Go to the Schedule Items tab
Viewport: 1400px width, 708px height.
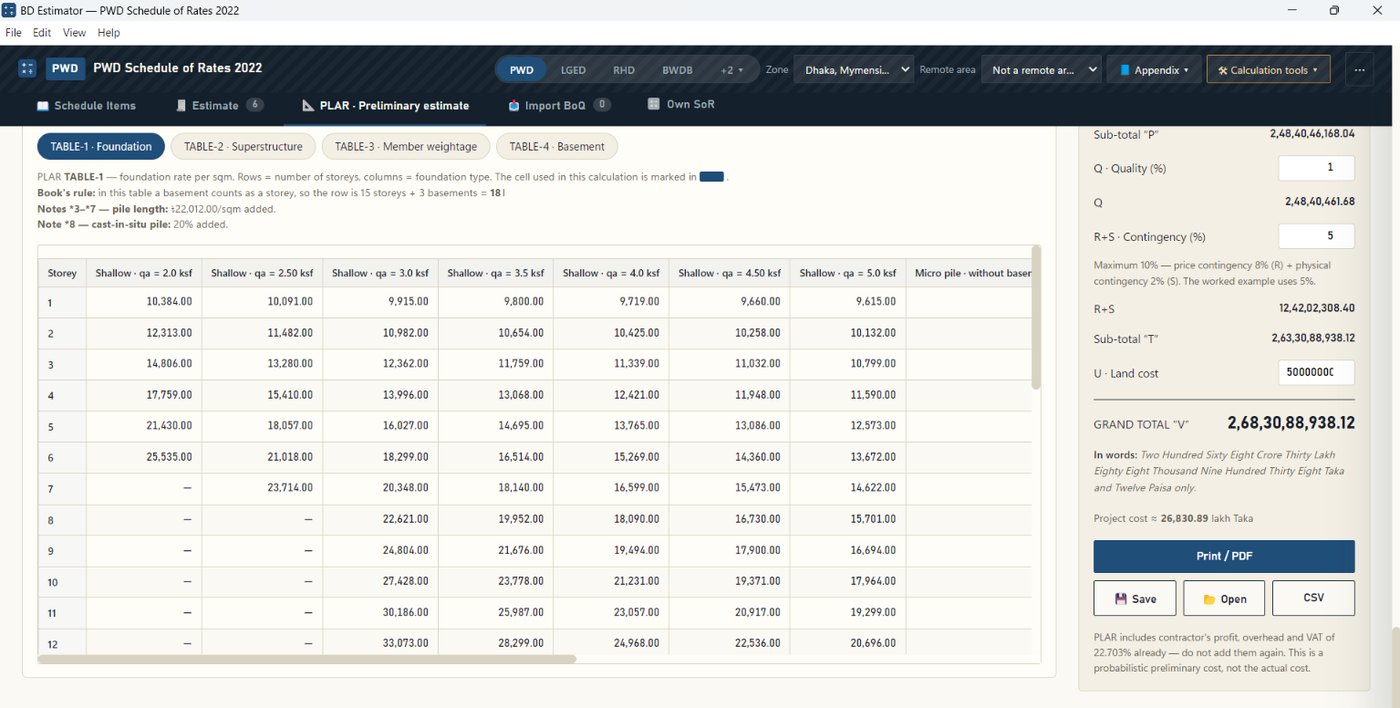coord(86,105)
